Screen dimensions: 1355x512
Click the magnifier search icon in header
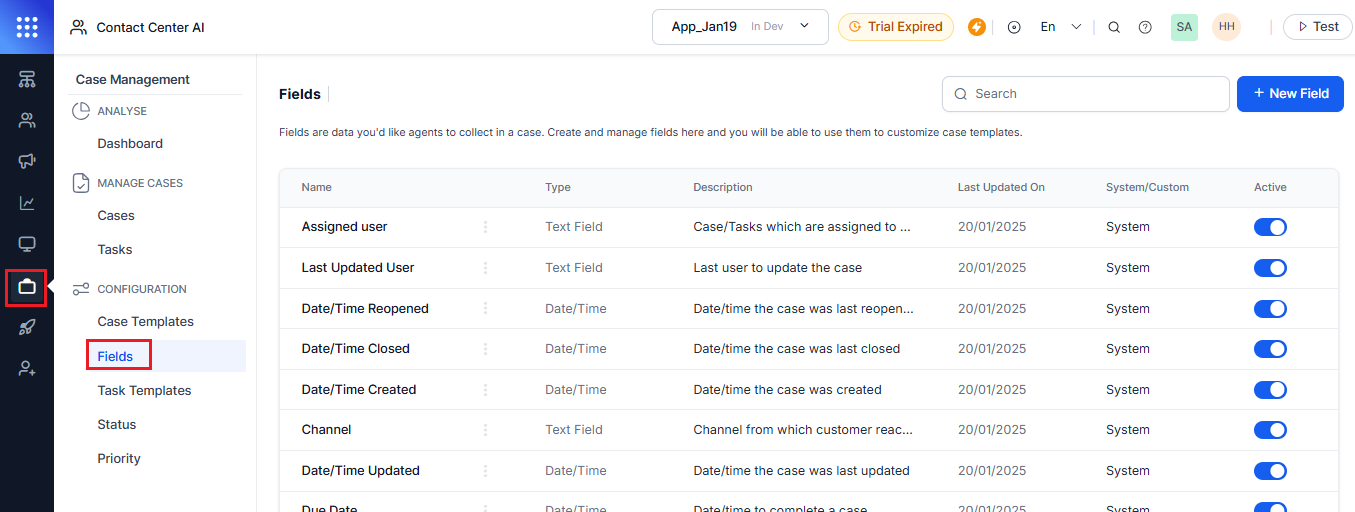tap(1114, 27)
